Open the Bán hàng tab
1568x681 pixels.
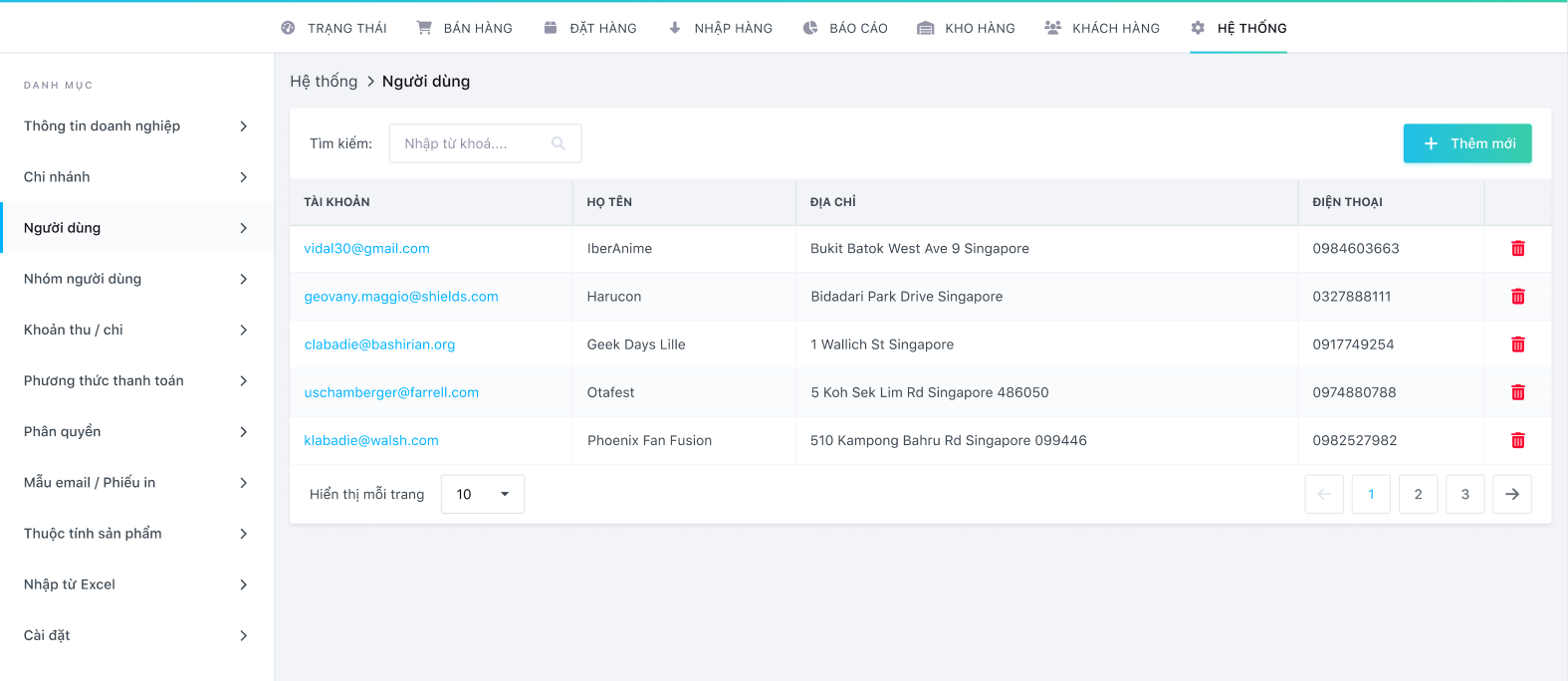click(465, 28)
